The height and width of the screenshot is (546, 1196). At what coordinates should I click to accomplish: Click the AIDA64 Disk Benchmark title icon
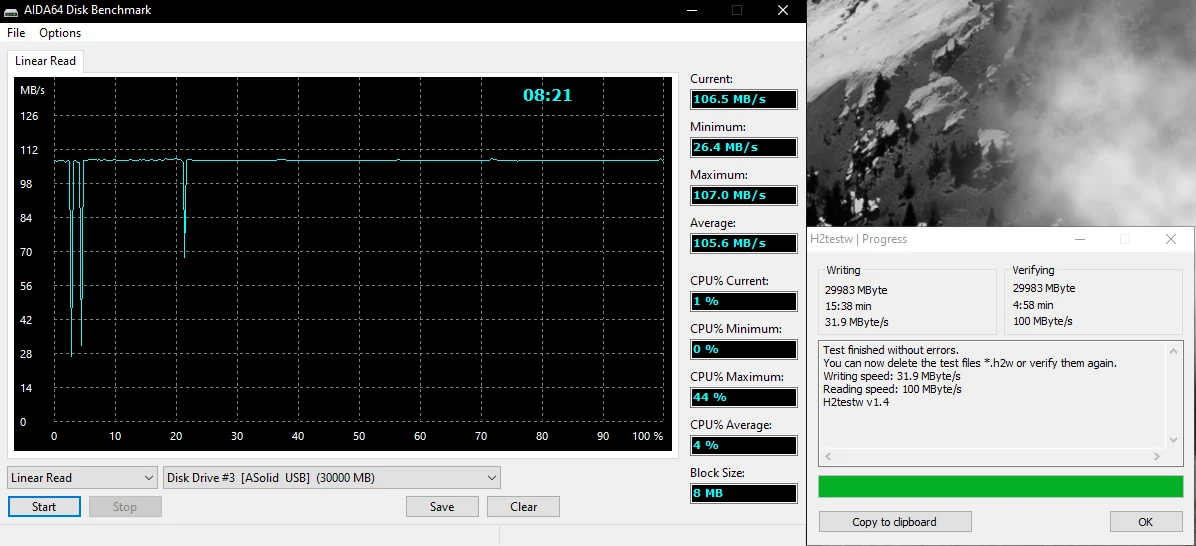pos(12,10)
